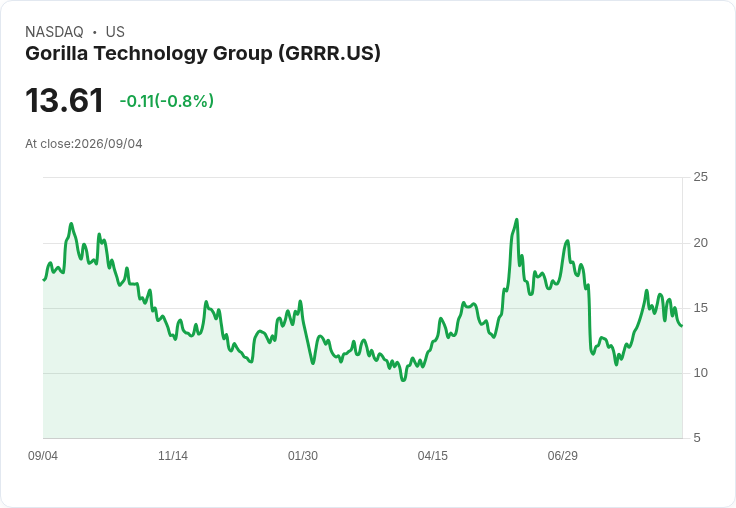
Task: Click the final data point at chart's right end
Action: (x=682, y=325)
